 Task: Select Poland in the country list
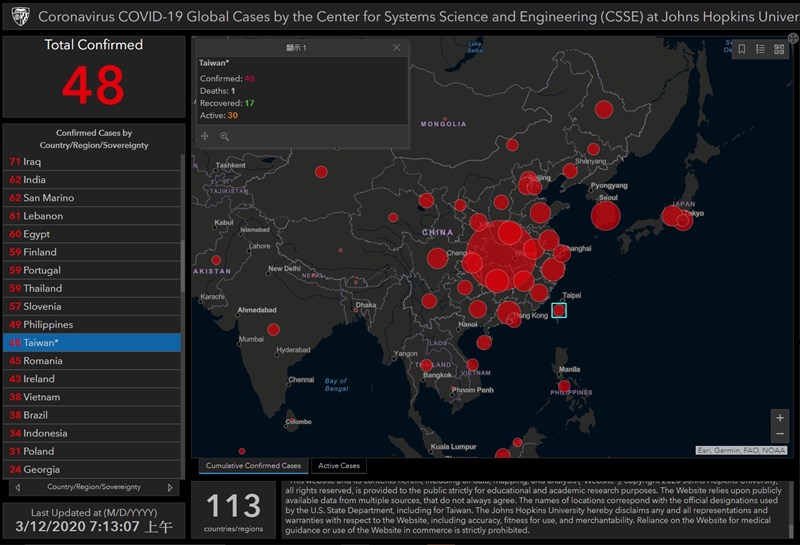(92, 451)
